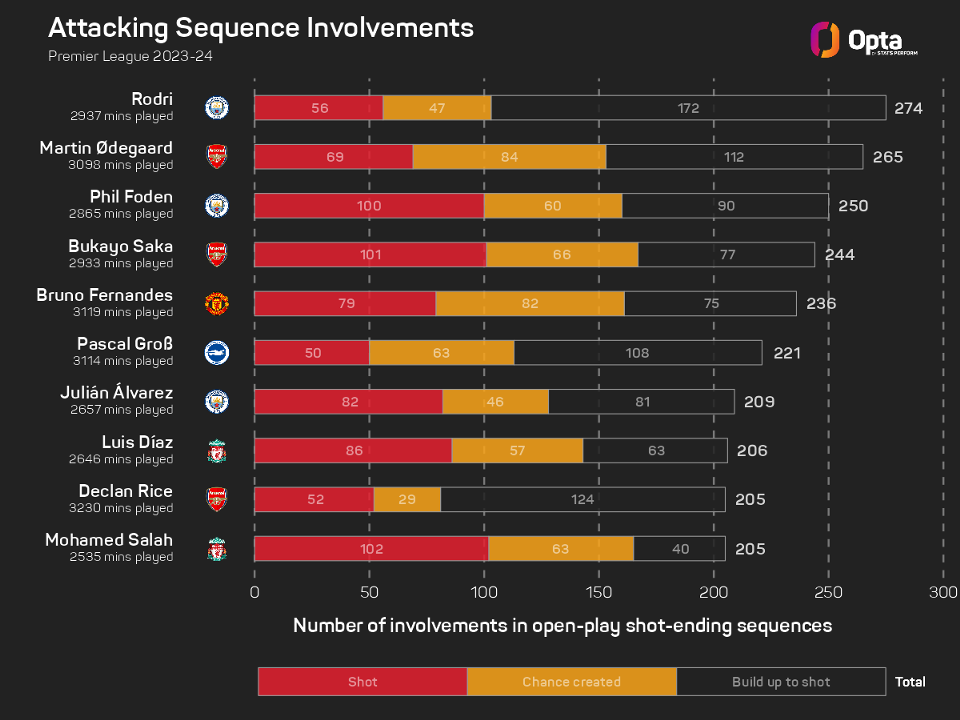Click the Arsenal crest beside Bukayo Saka

pos(216,254)
